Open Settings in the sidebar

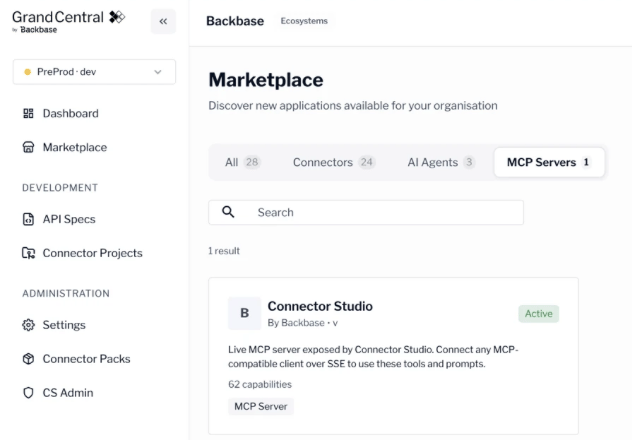click(x=64, y=325)
